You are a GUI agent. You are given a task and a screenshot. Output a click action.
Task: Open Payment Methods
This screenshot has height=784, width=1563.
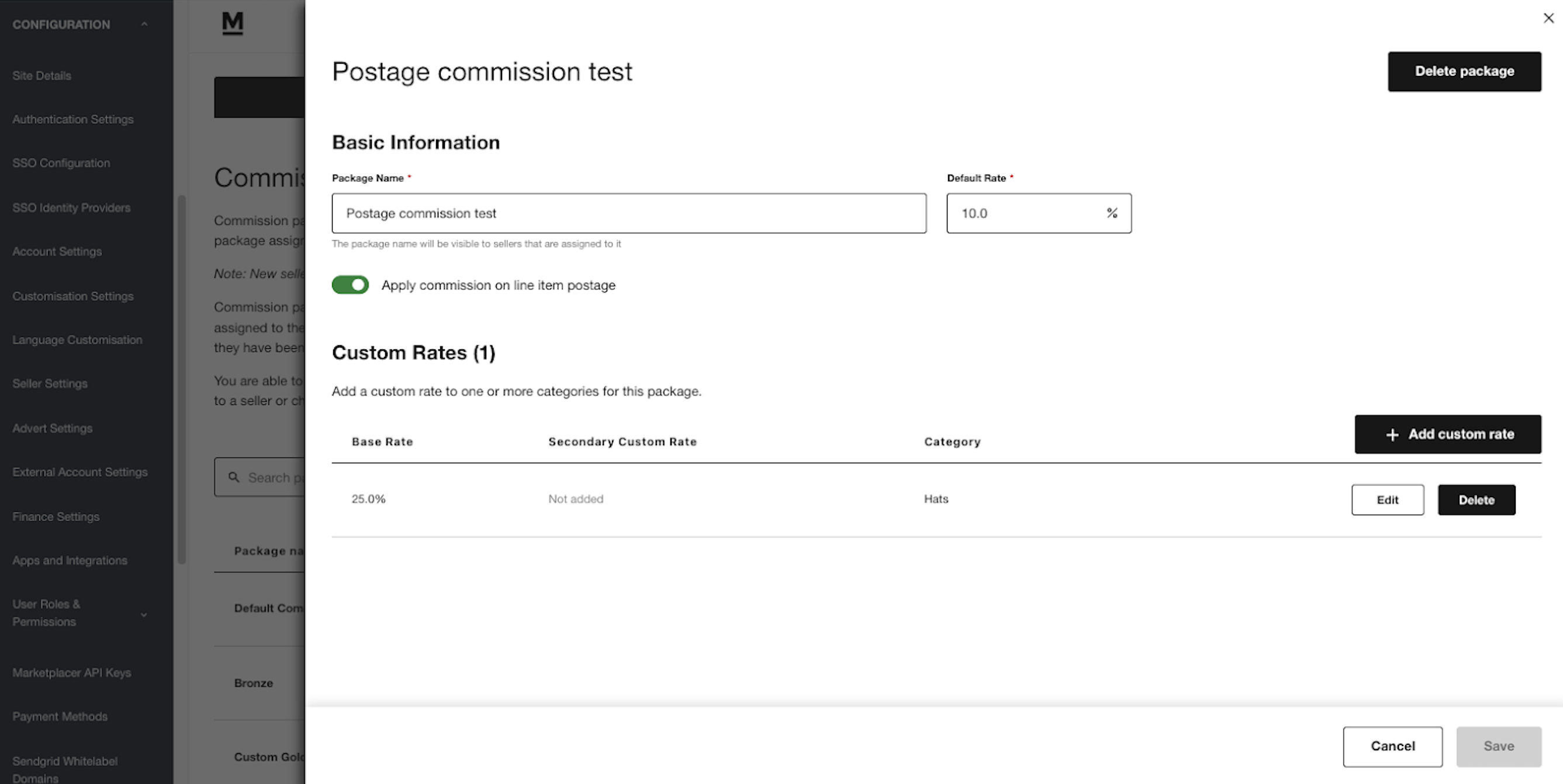[60, 716]
